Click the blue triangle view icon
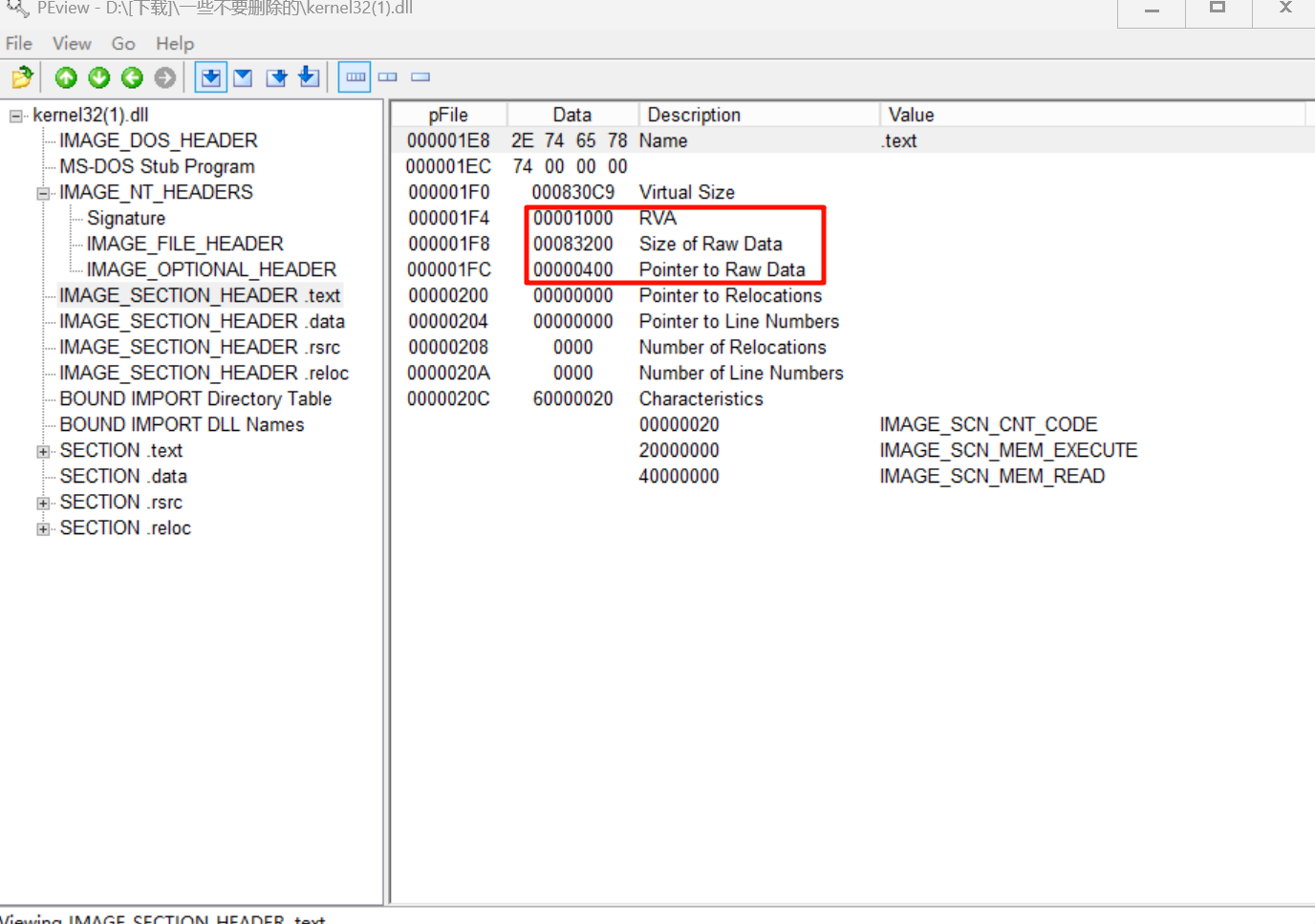Image resolution: width=1315 pixels, height=924 pixels. point(244,77)
